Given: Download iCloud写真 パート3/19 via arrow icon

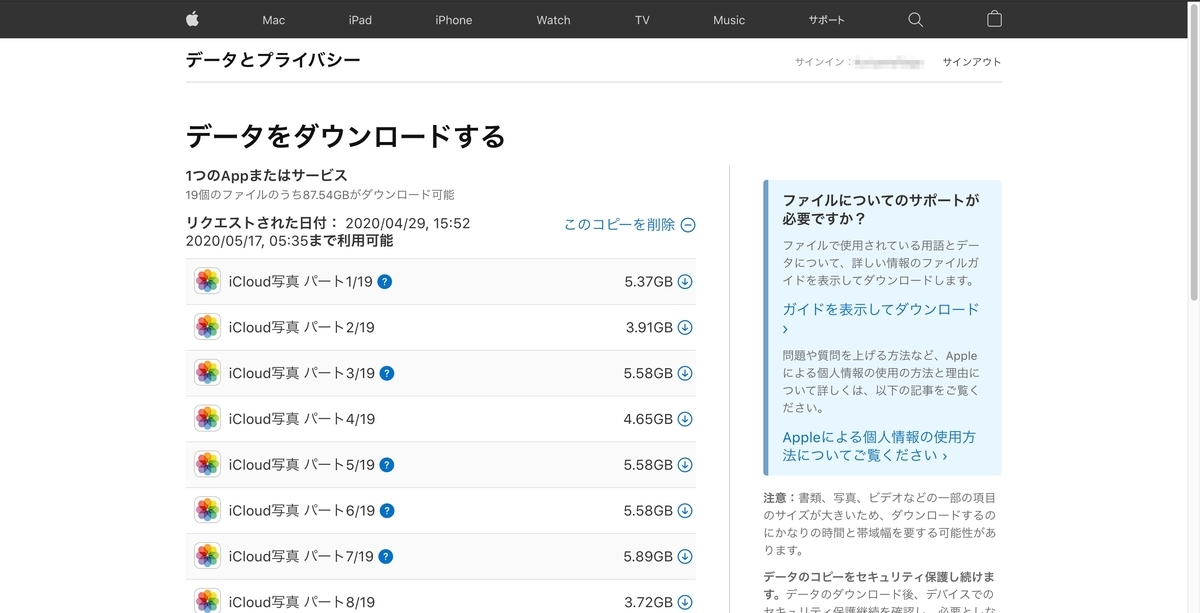Looking at the screenshot, I should point(685,374).
